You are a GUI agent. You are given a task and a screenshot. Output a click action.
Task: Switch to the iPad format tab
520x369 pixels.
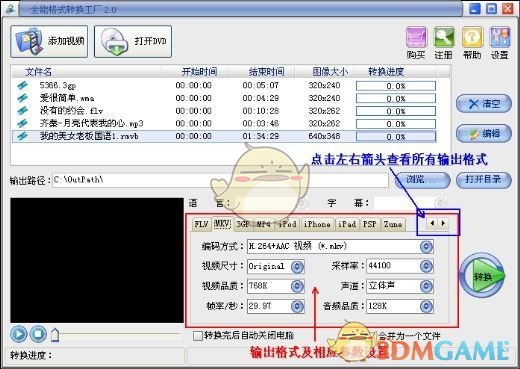pyautogui.click(x=347, y=224)
